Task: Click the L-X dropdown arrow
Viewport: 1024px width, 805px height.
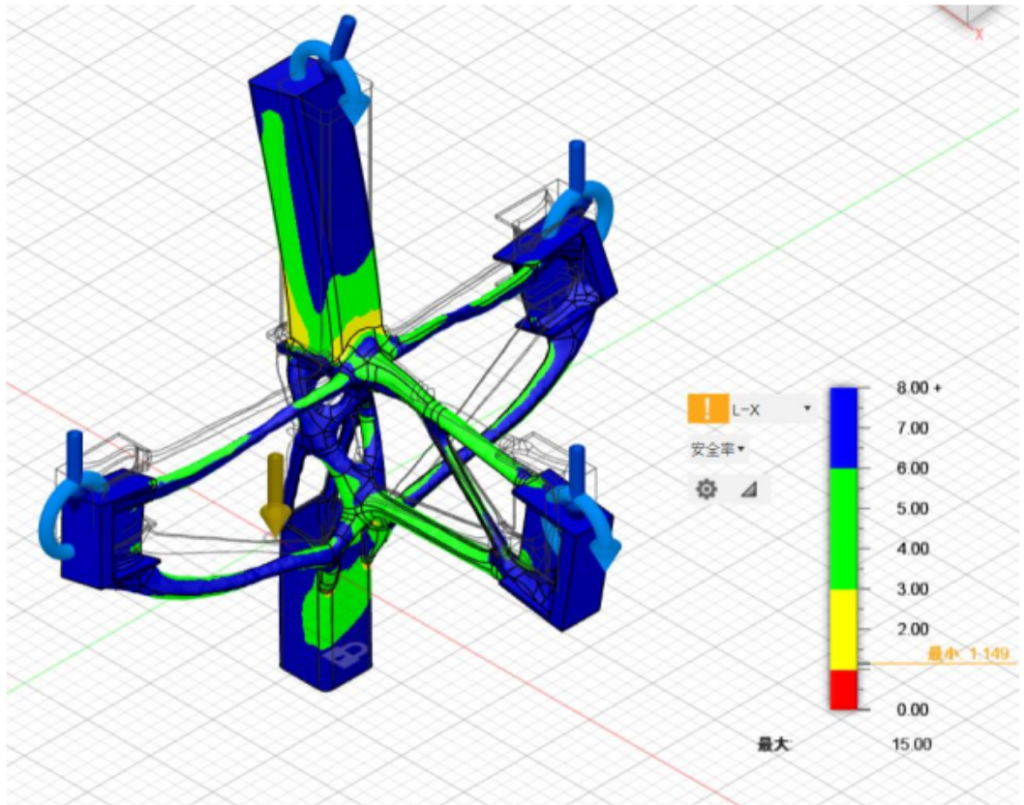Action: point(807,408)
